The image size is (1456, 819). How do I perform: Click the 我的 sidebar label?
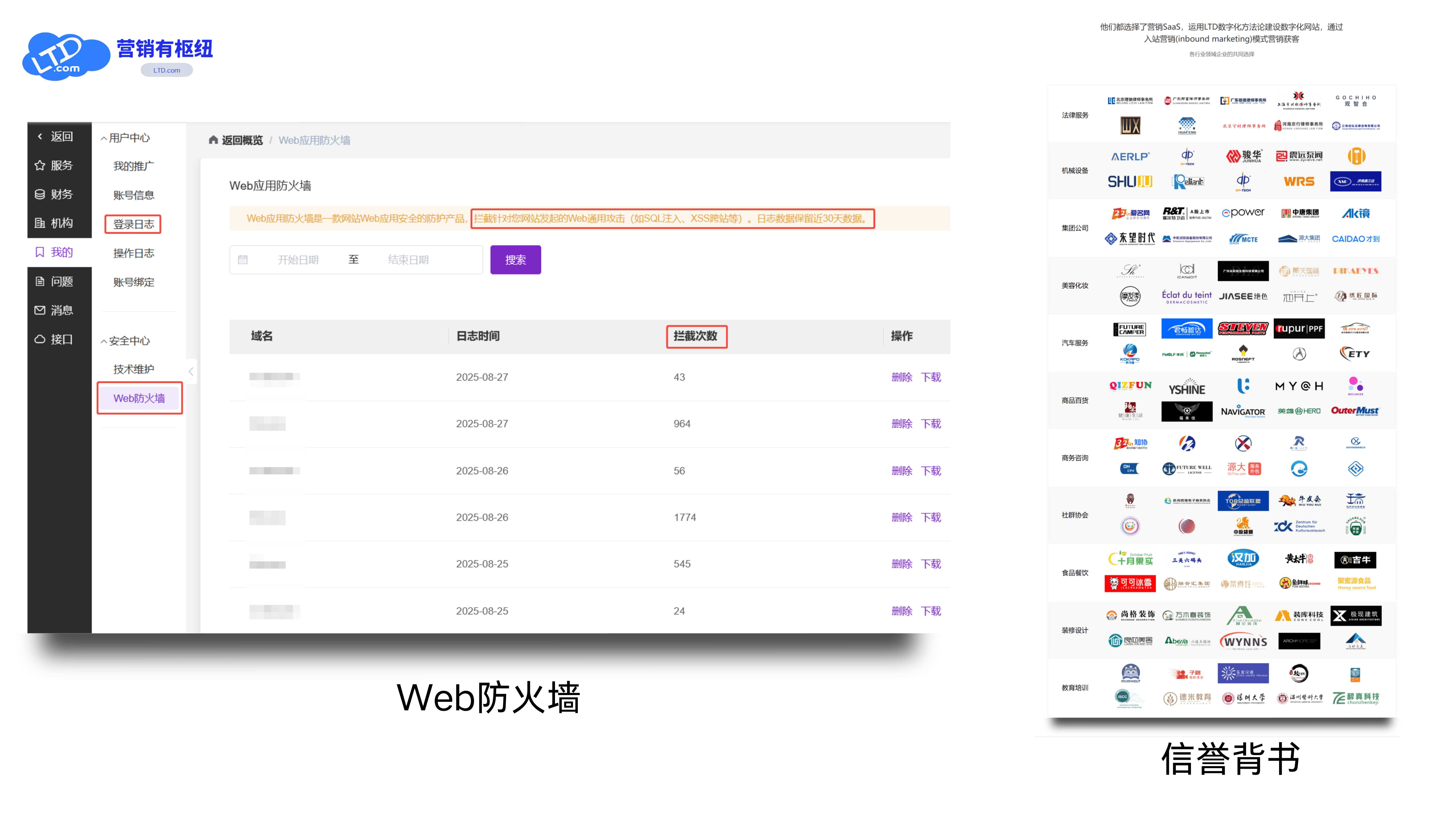62,252
